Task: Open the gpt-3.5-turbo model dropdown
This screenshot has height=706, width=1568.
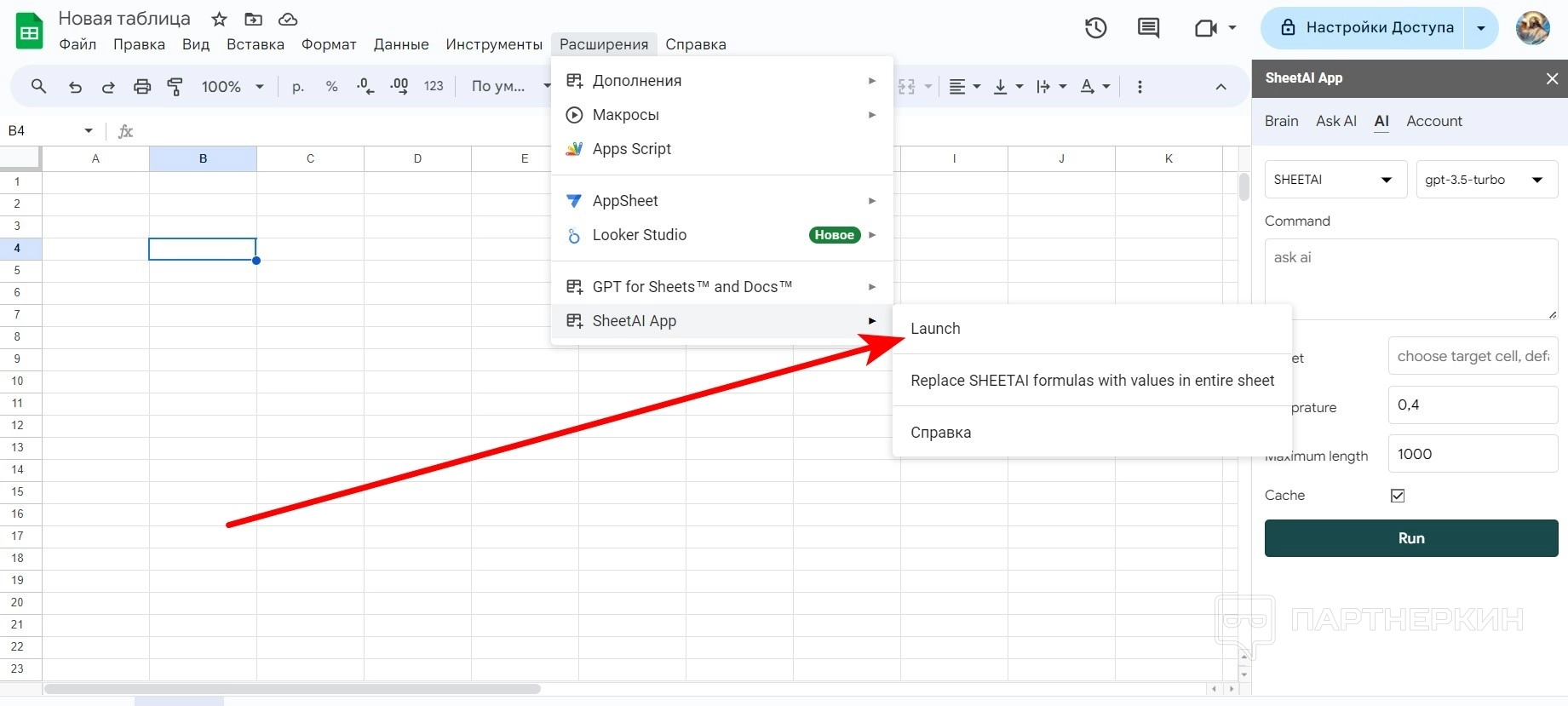Action: click(1486, 180)
